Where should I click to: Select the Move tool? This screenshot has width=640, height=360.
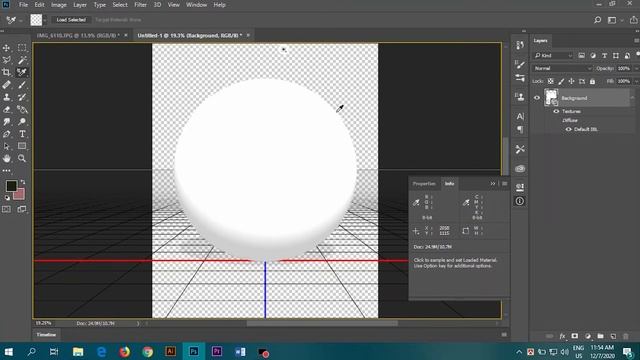7,48
